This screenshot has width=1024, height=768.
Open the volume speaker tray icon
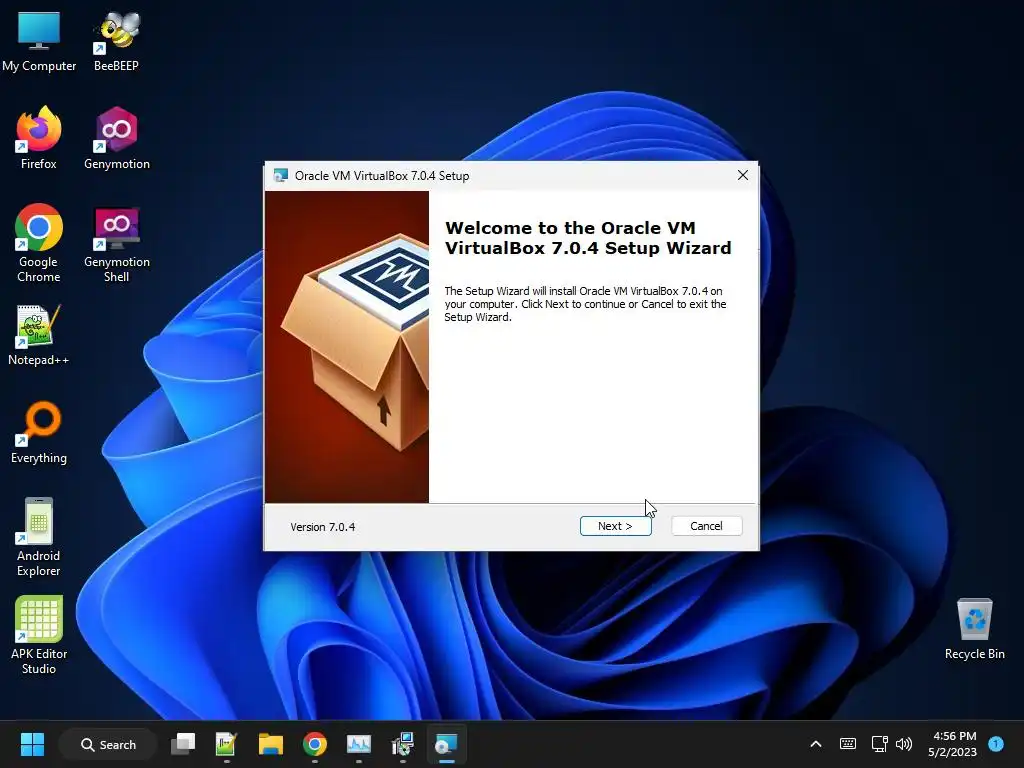point(904,744)
